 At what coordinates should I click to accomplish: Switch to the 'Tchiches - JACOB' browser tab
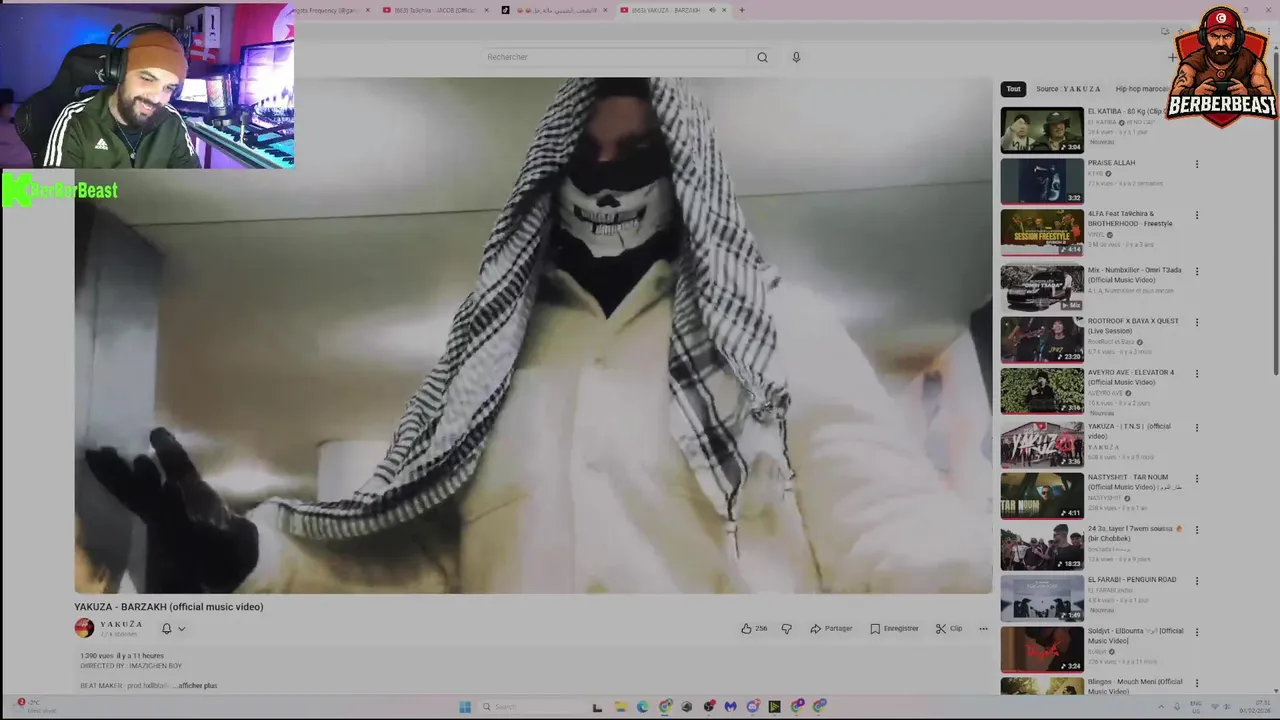point(434,10)
